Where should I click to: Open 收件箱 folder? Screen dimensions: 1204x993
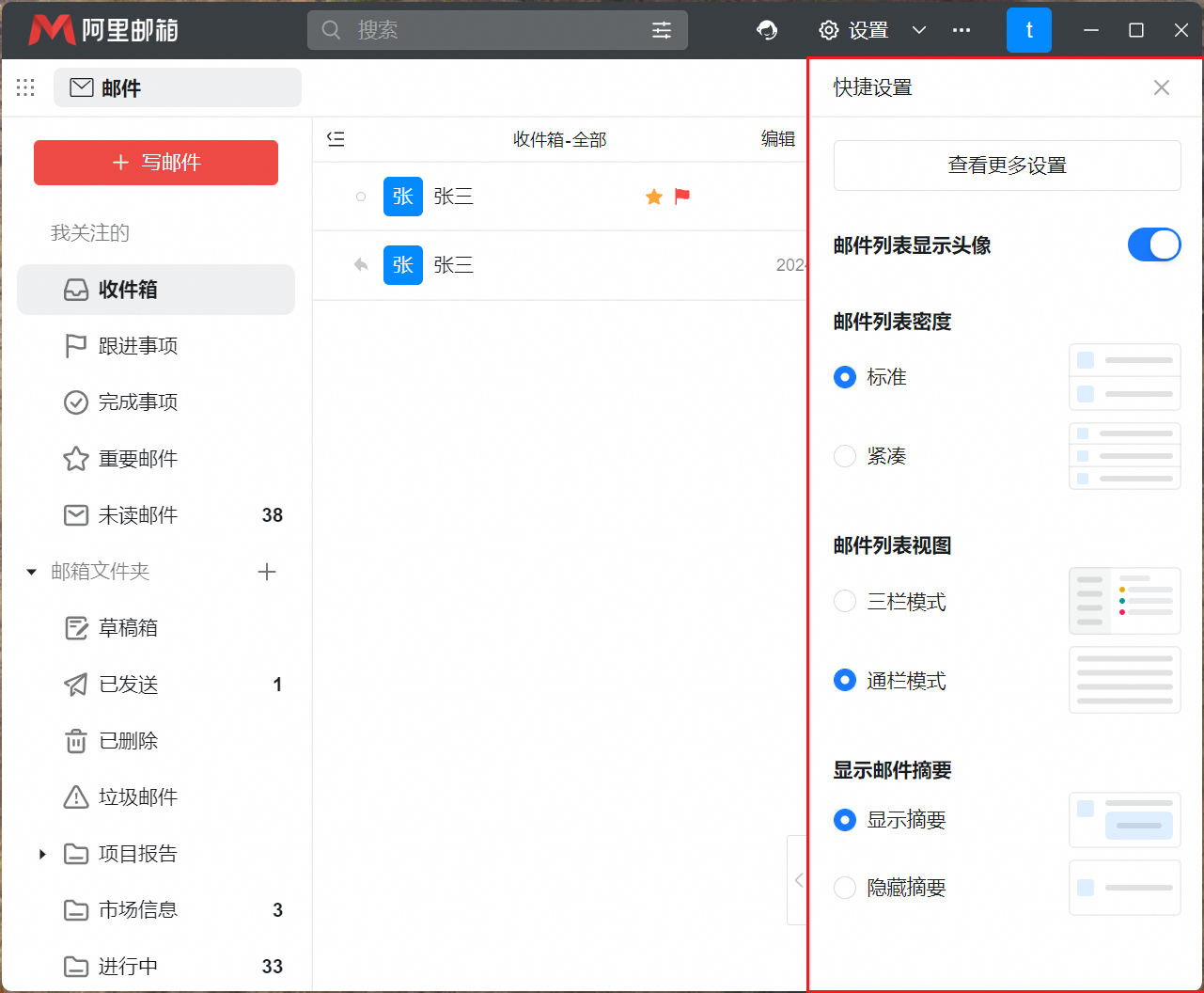tap(156, 290)
